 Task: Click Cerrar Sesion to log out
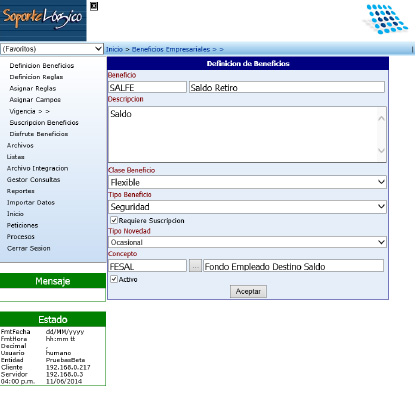coord(28,248)
